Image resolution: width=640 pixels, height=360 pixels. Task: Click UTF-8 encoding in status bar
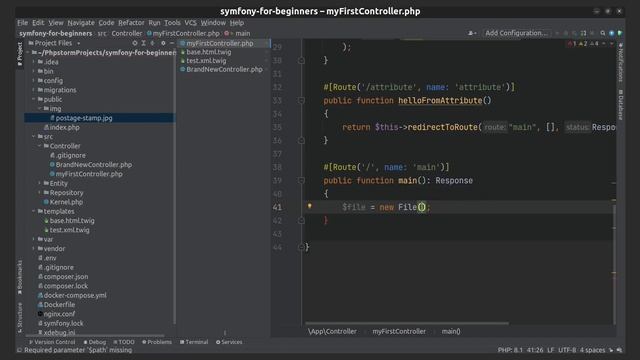click(567, 350)
